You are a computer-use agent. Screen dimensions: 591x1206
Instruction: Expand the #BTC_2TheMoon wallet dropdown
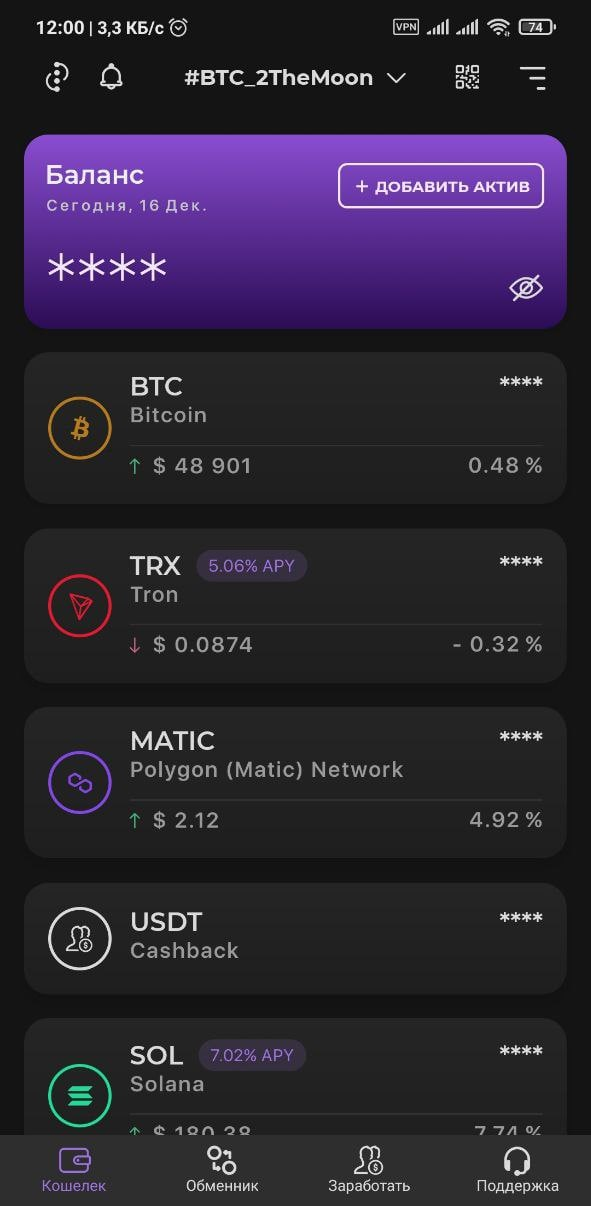[x=296, y=78]
